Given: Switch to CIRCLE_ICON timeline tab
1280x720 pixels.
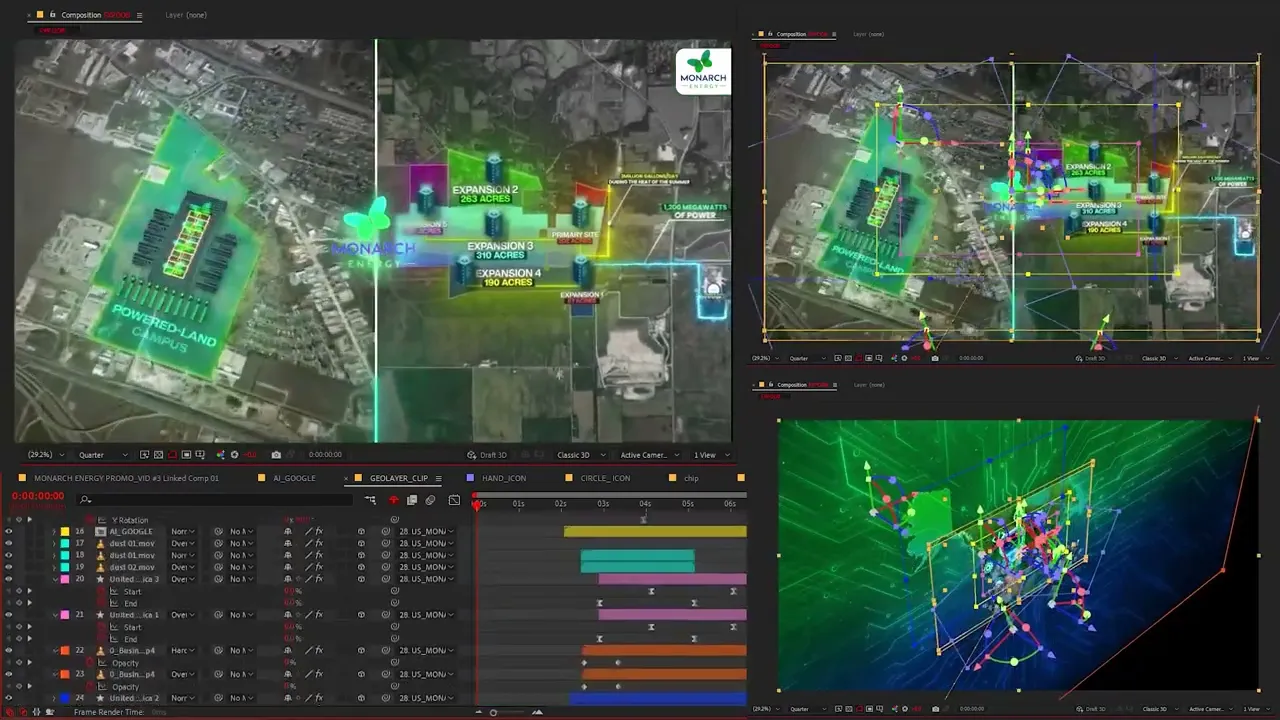Looking at the screenshot, I should click(605, 478).
